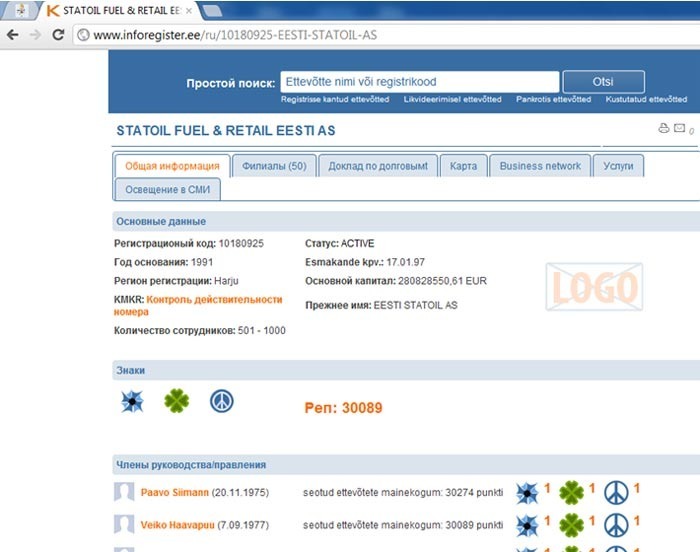Click the pinned tab with yellow icon
Viewport: 700px width, 552px height.
21,11
